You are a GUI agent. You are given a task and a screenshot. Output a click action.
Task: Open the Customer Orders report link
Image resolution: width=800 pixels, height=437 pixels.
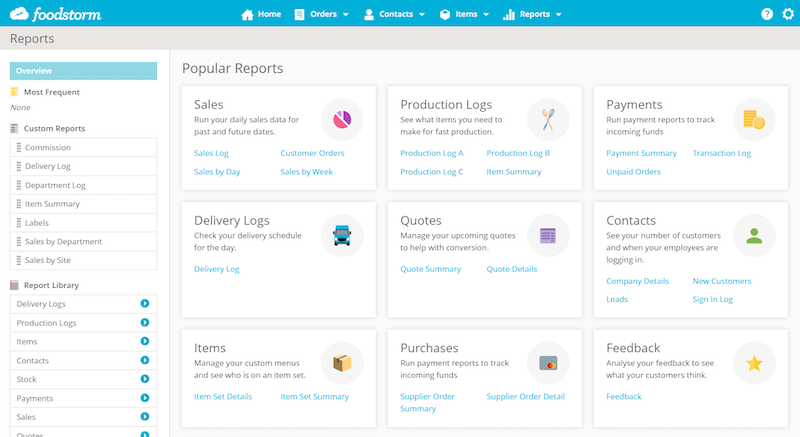tap(312, 153)
